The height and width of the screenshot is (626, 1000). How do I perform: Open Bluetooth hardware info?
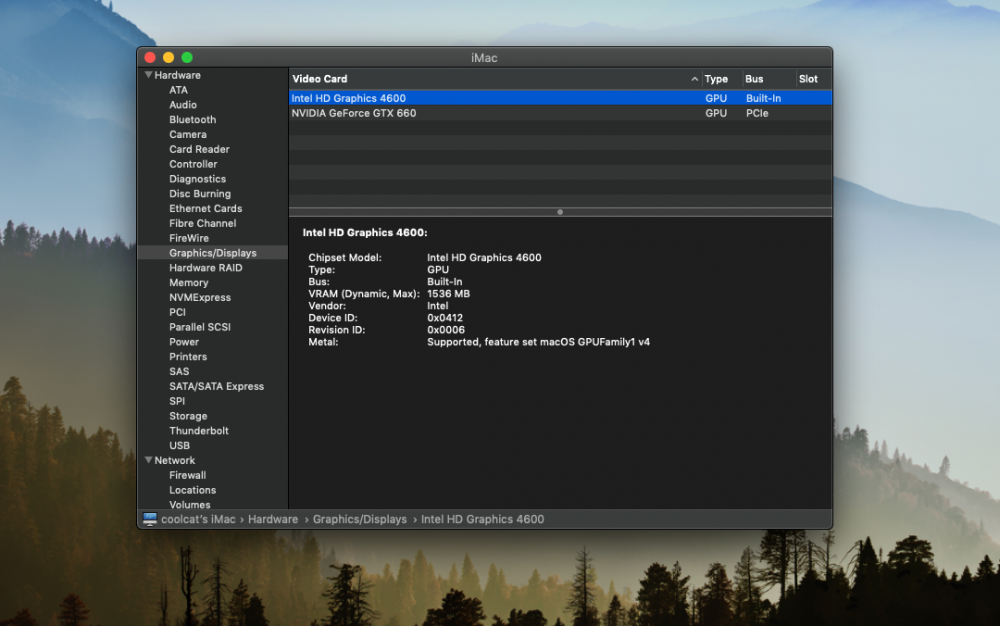[x=192, y=119]
